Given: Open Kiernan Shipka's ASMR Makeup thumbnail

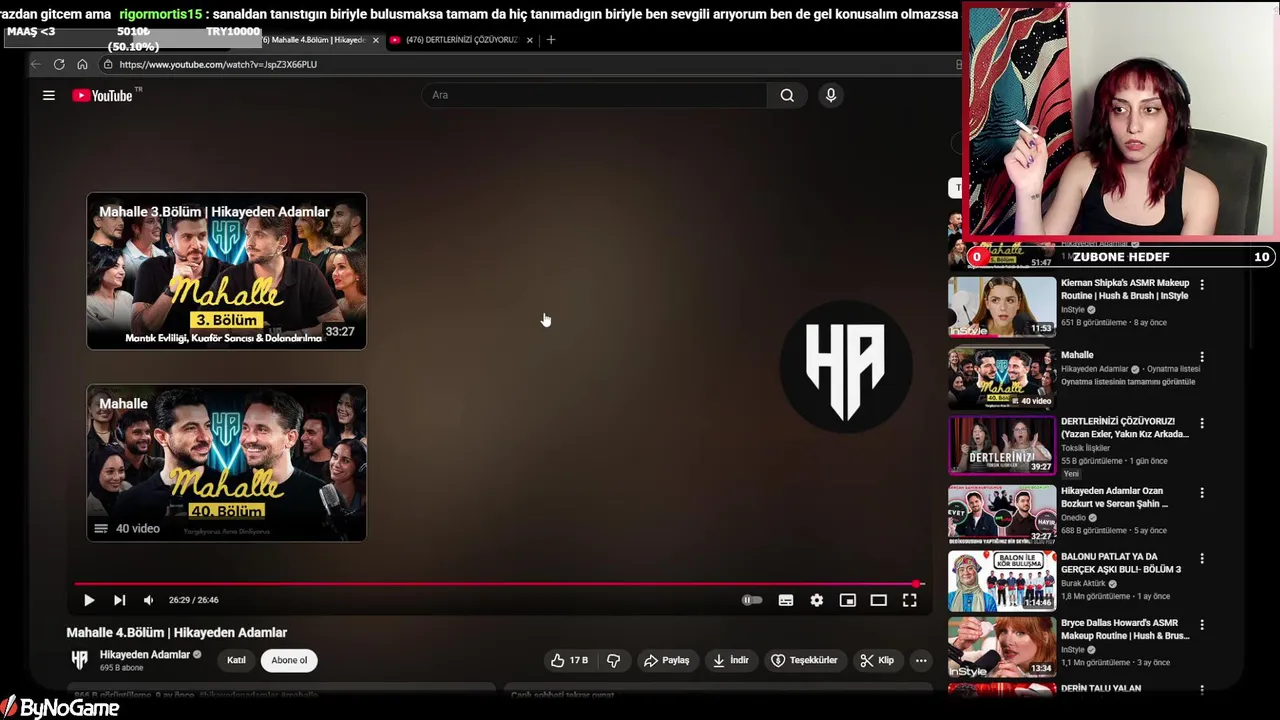Looking at the screenshot, I should (x=1002, y=307).
